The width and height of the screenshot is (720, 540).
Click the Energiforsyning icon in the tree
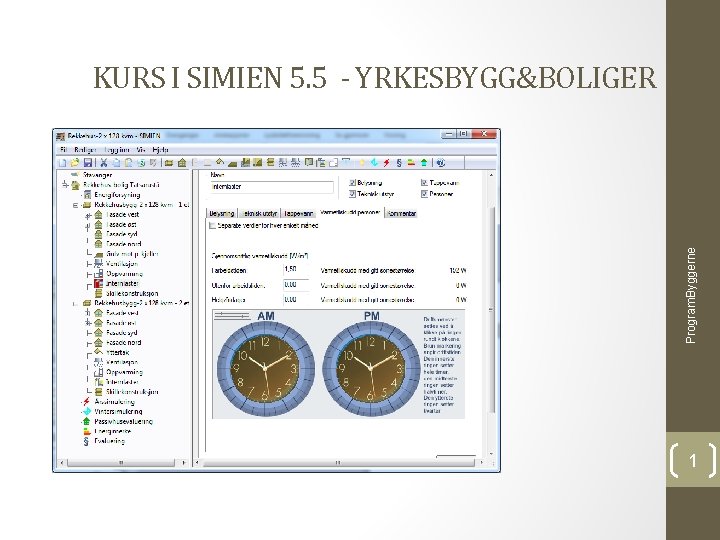[x=87, y=195]
